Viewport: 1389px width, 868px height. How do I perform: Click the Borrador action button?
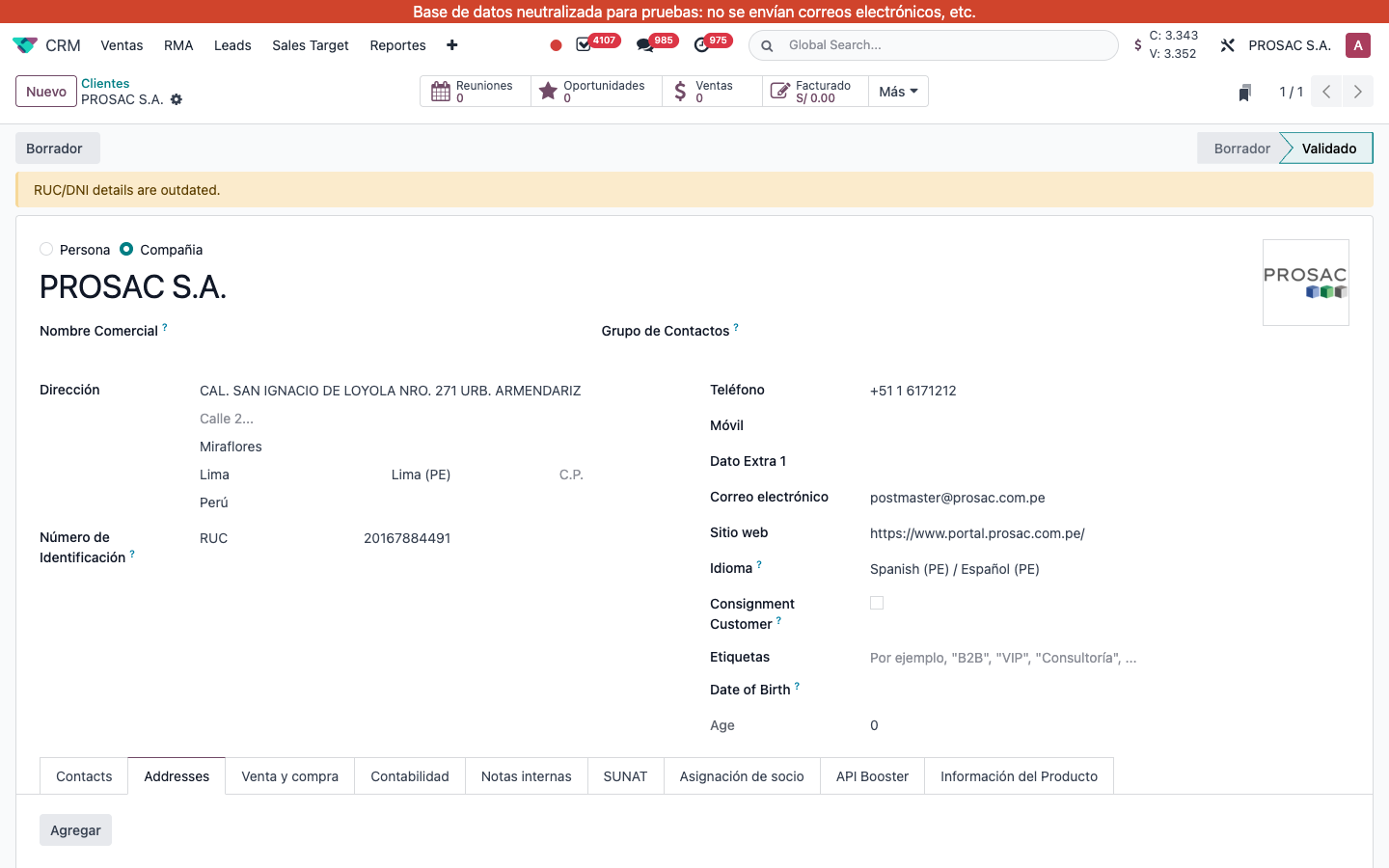click(x=57, y=149)
